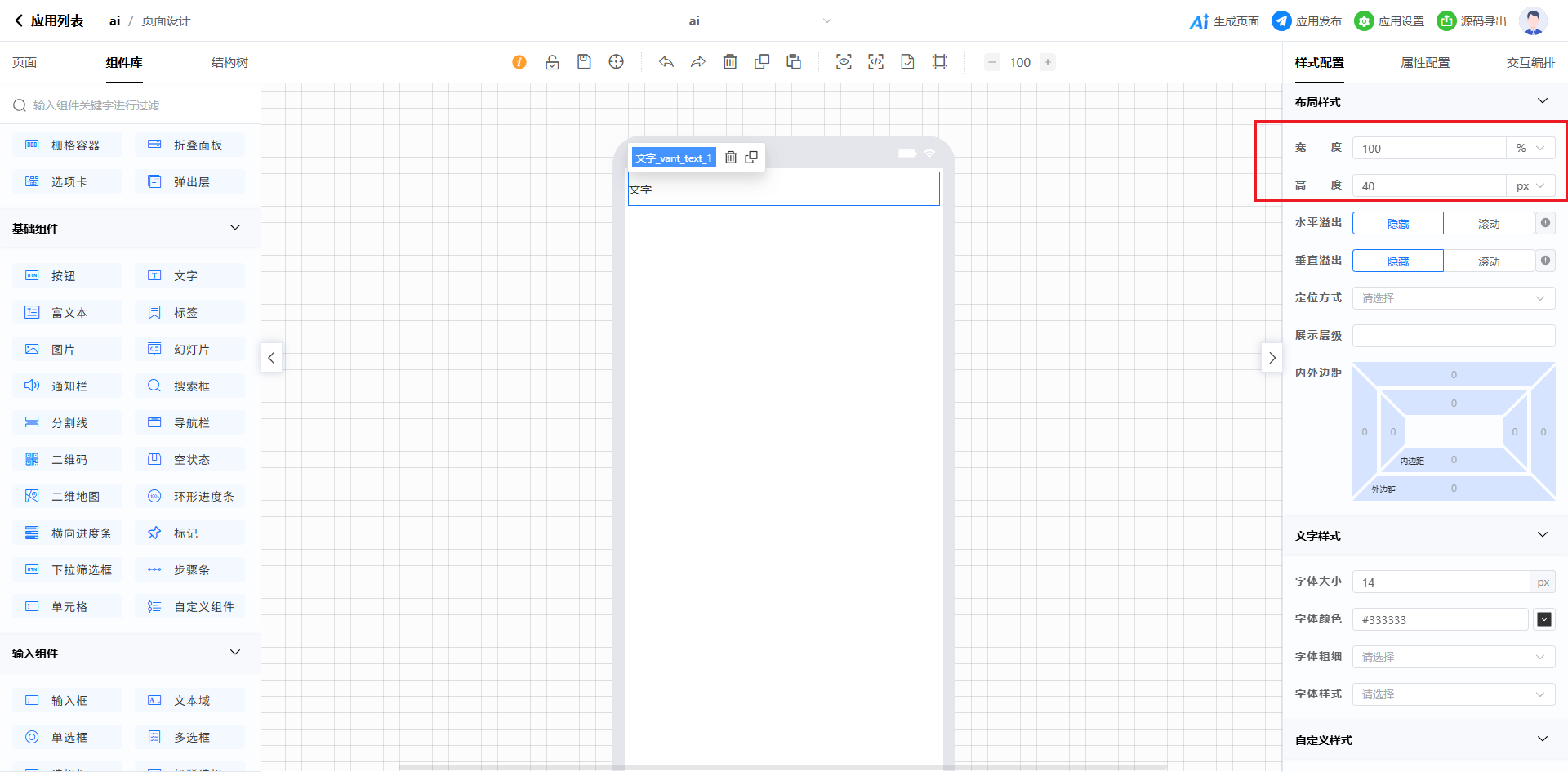Click the paste clipboard icon in the toolbar
This screenshot has height=772, width=1568.
click(794, 62)
